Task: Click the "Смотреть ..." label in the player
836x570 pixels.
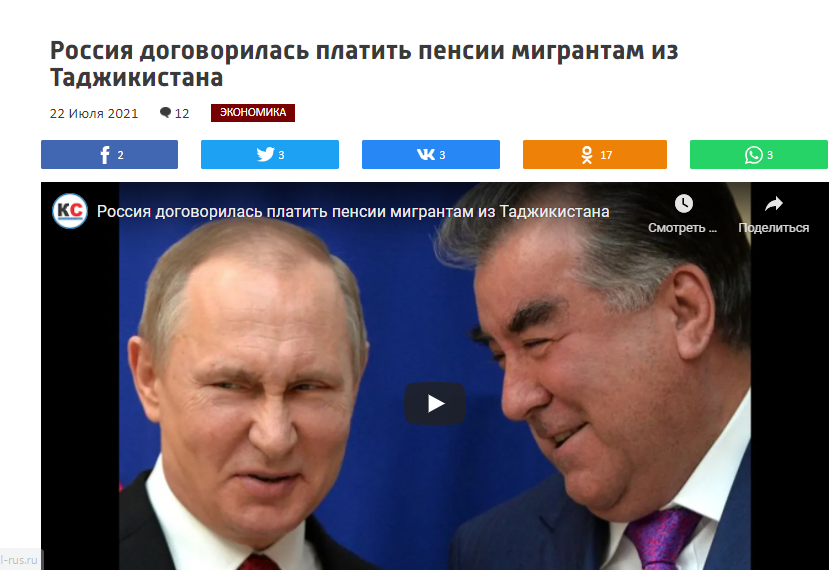Action: point(682,228)
